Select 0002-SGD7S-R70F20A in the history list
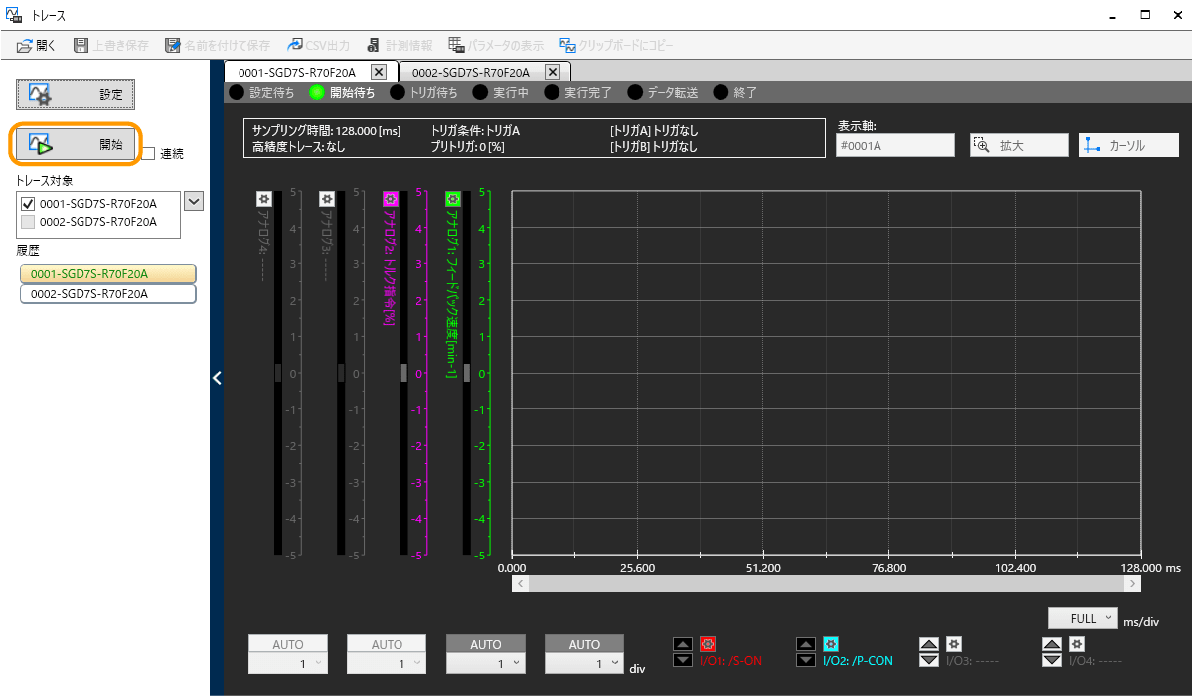This screenshot has height=696, width=1192. pyautogui.click(x=108, y=294)
